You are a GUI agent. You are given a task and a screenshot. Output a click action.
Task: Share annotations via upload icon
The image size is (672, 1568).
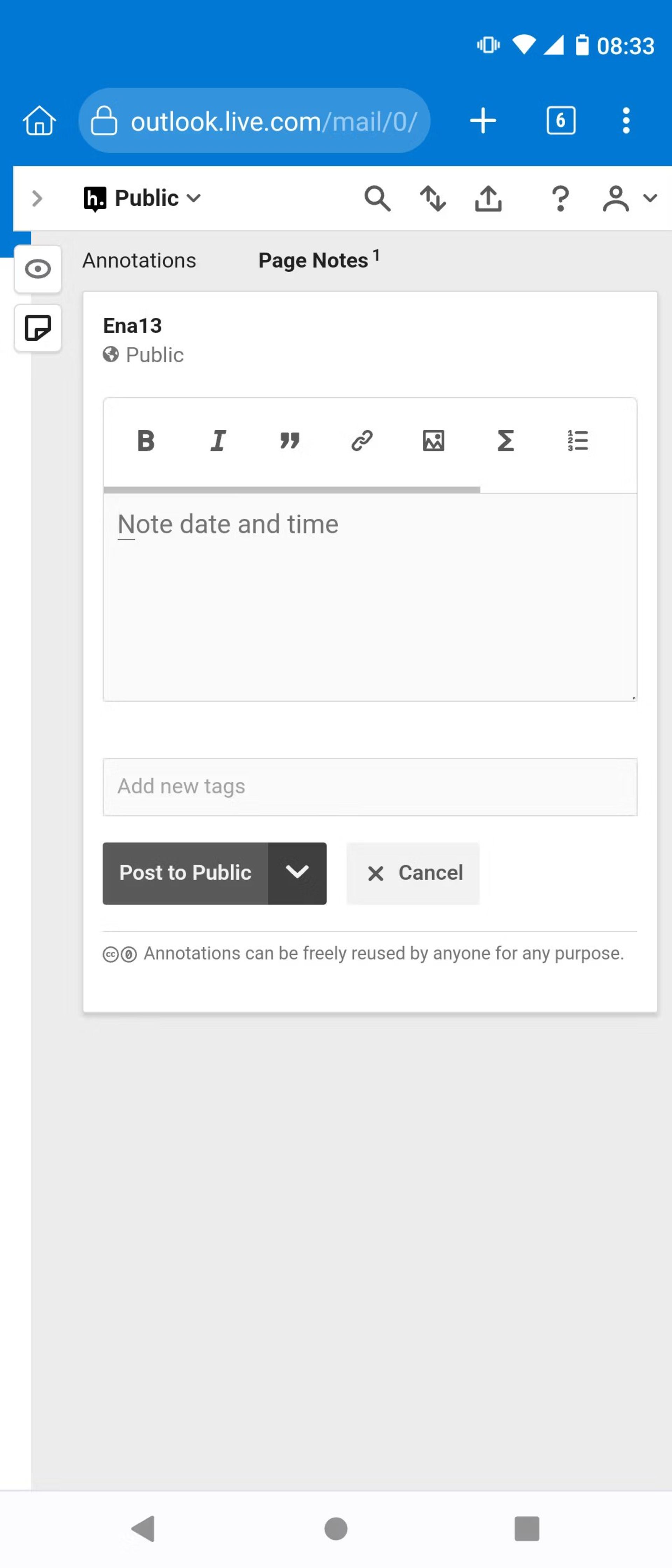tap(488, 198)
